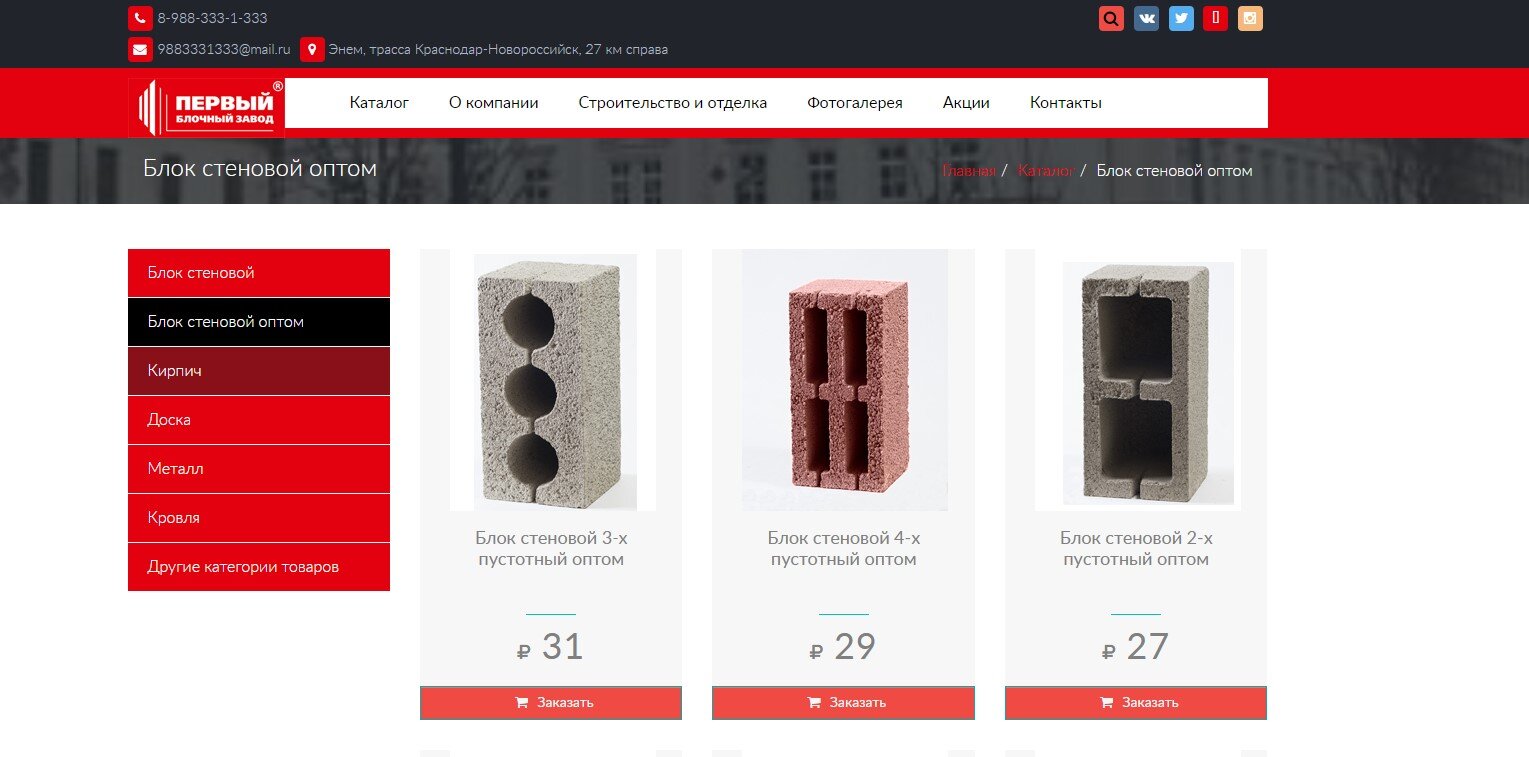
Task: Click the map pin location icon
Action: tap(312, 50)
